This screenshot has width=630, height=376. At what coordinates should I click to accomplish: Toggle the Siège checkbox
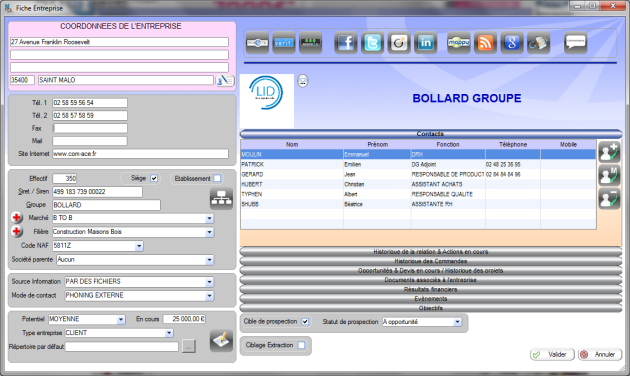click(x=154, y=178)
